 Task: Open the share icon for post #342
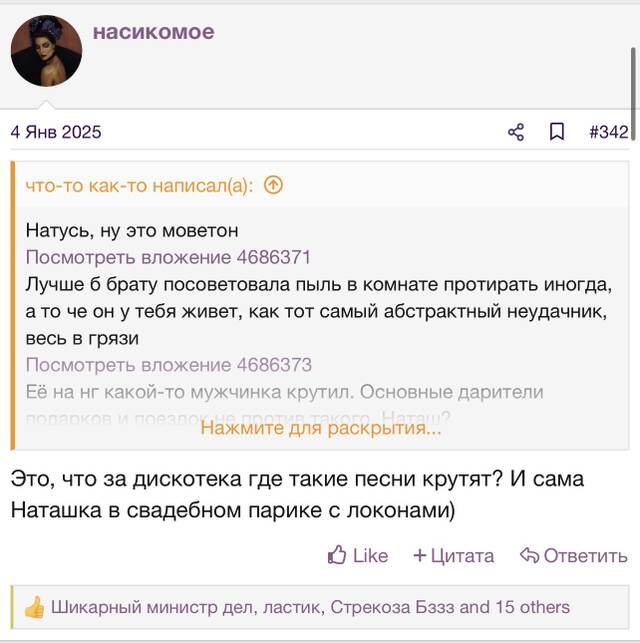click(x=516, y=132)
